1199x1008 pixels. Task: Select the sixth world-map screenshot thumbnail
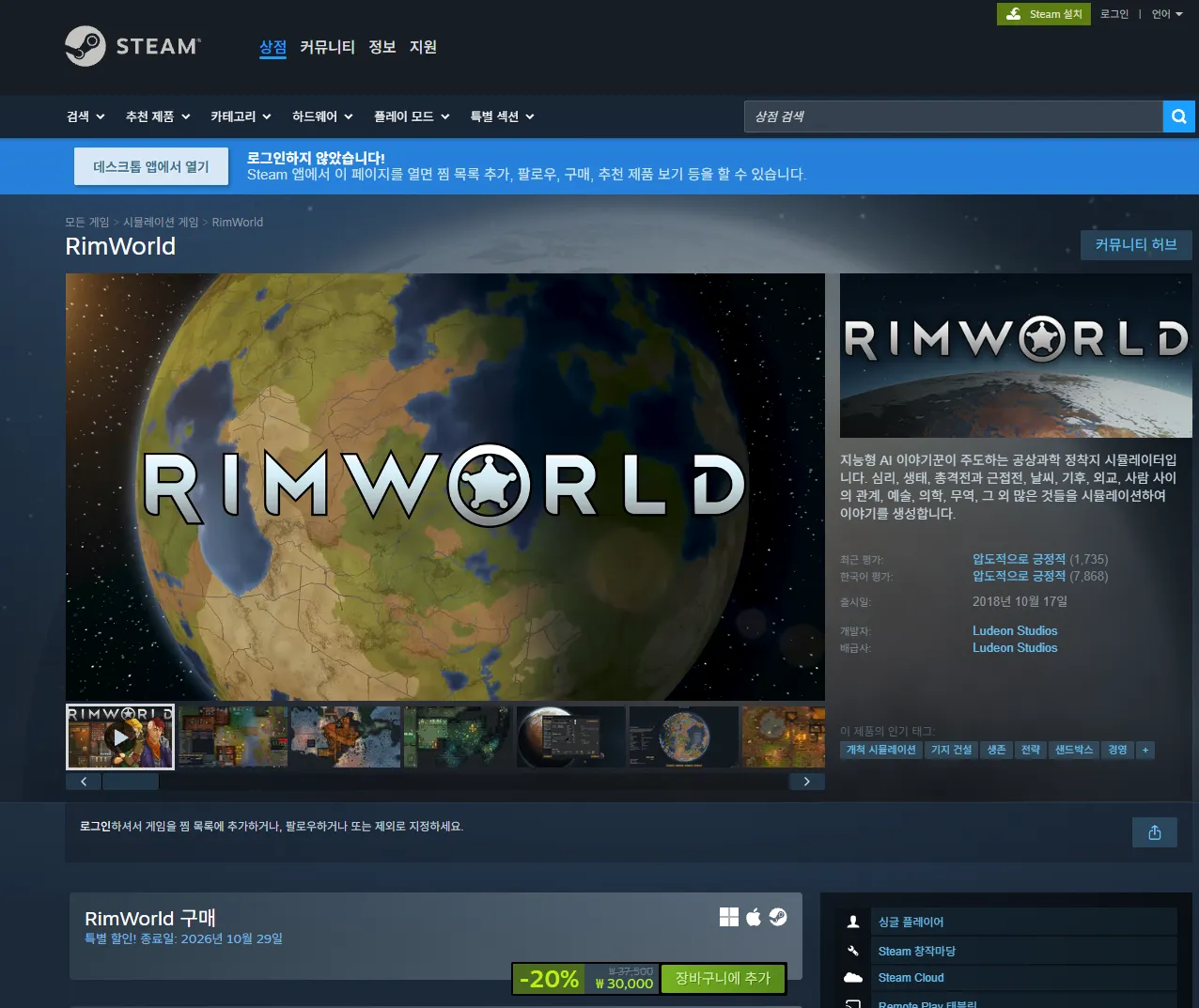pyautogui.click(x=684, y=737)
